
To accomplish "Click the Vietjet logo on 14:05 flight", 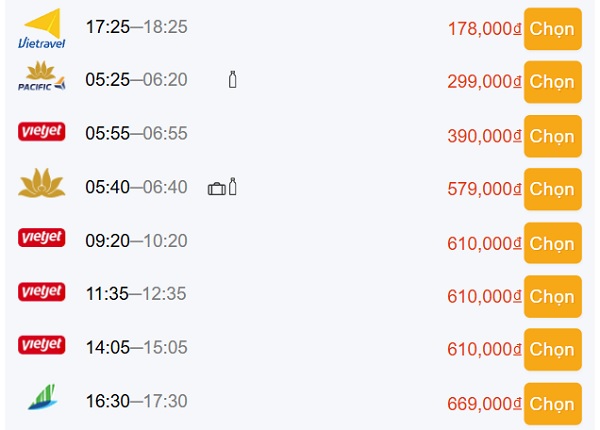I will [42, 345].
